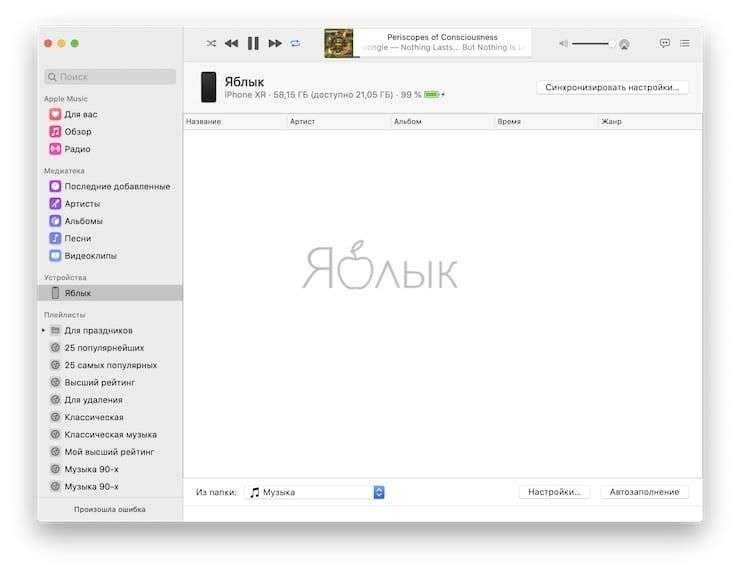Show the Up Next list icon
This screenshot has height=571, width=740.
pyautogui.click(x=685, y=43)
